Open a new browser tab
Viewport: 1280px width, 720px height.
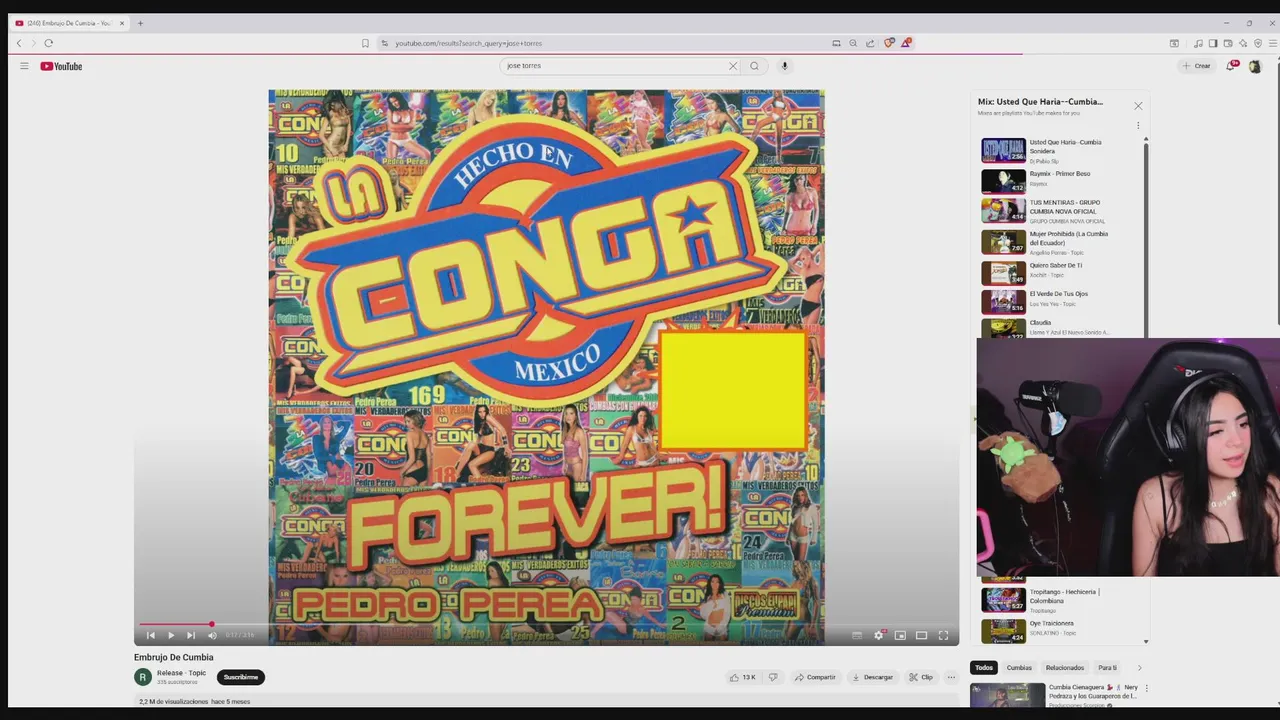(140, 23)
